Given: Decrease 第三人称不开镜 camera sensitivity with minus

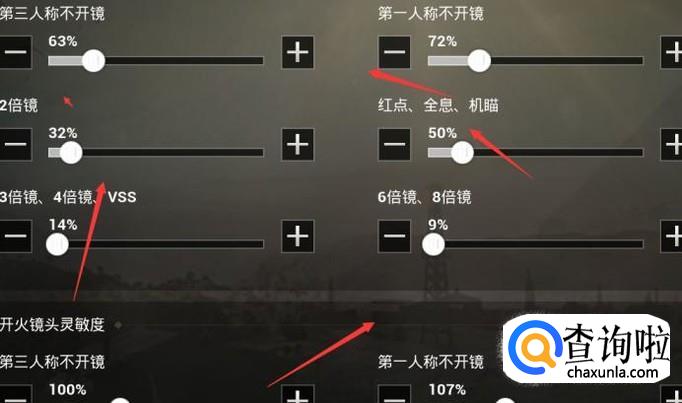Looking at the screenshot, I should click(15, 53).
